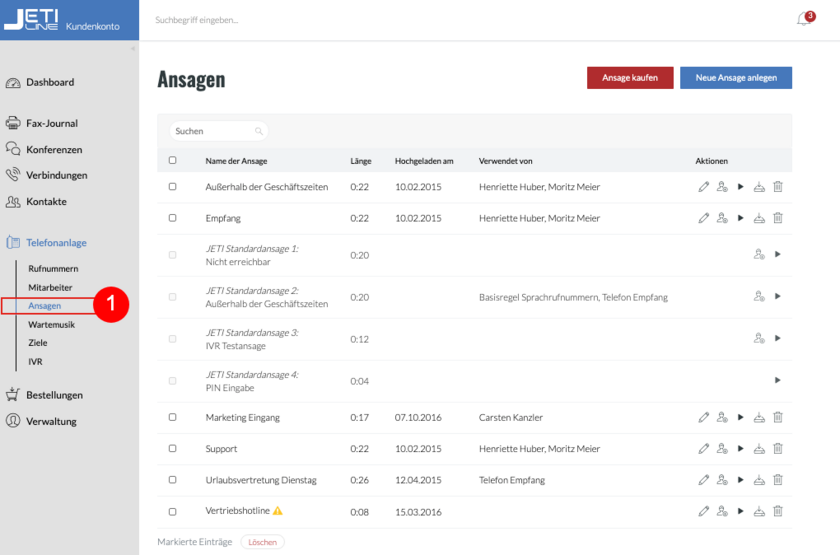
Task: Play the Marketing Eingang announcement
Action: tap(741, 417)
